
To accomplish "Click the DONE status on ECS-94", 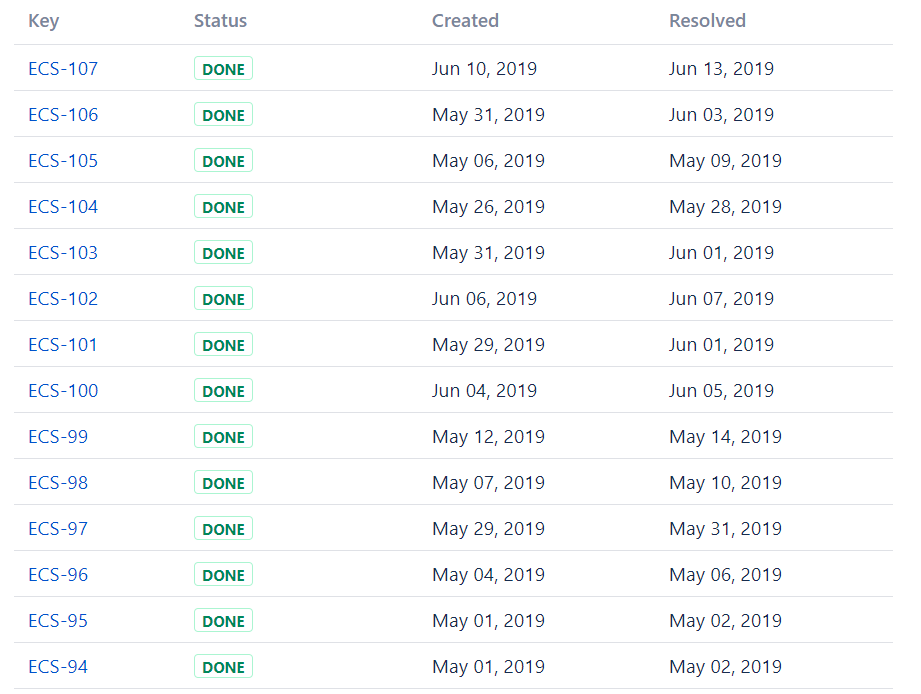I will click(x=223, y=667).
